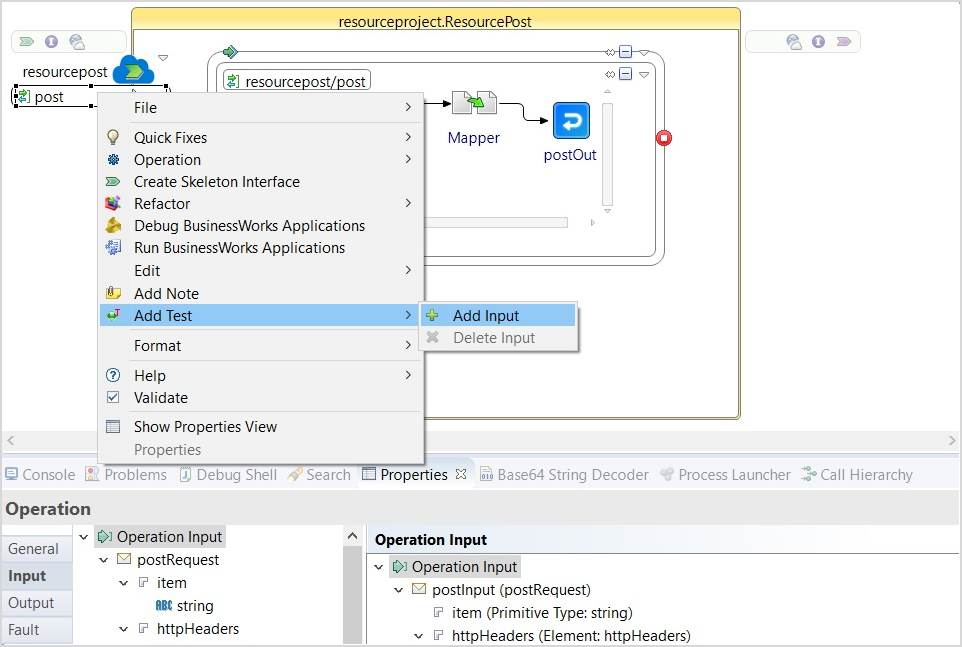Screen dimensions: 962x647
Task: Click the postOut reply activity icon
Action: 571,121
